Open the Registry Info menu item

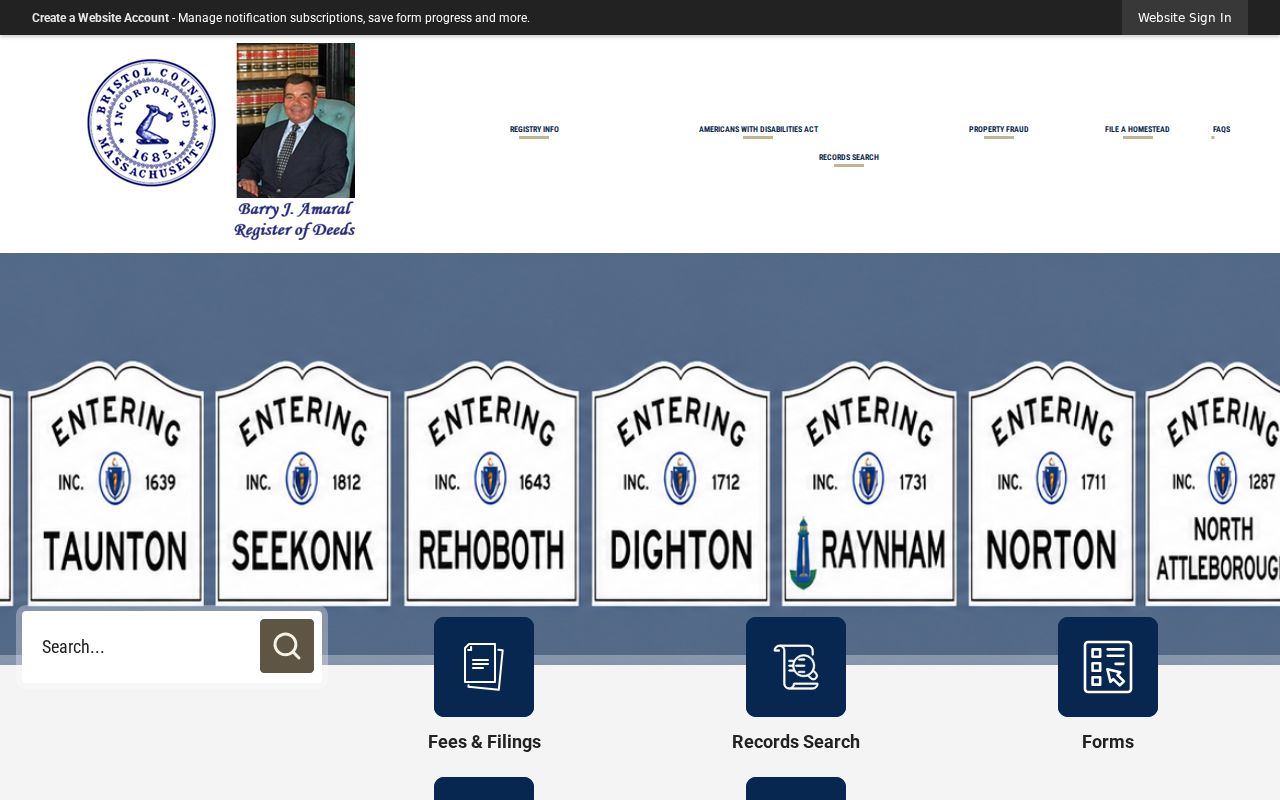point(534,130)
